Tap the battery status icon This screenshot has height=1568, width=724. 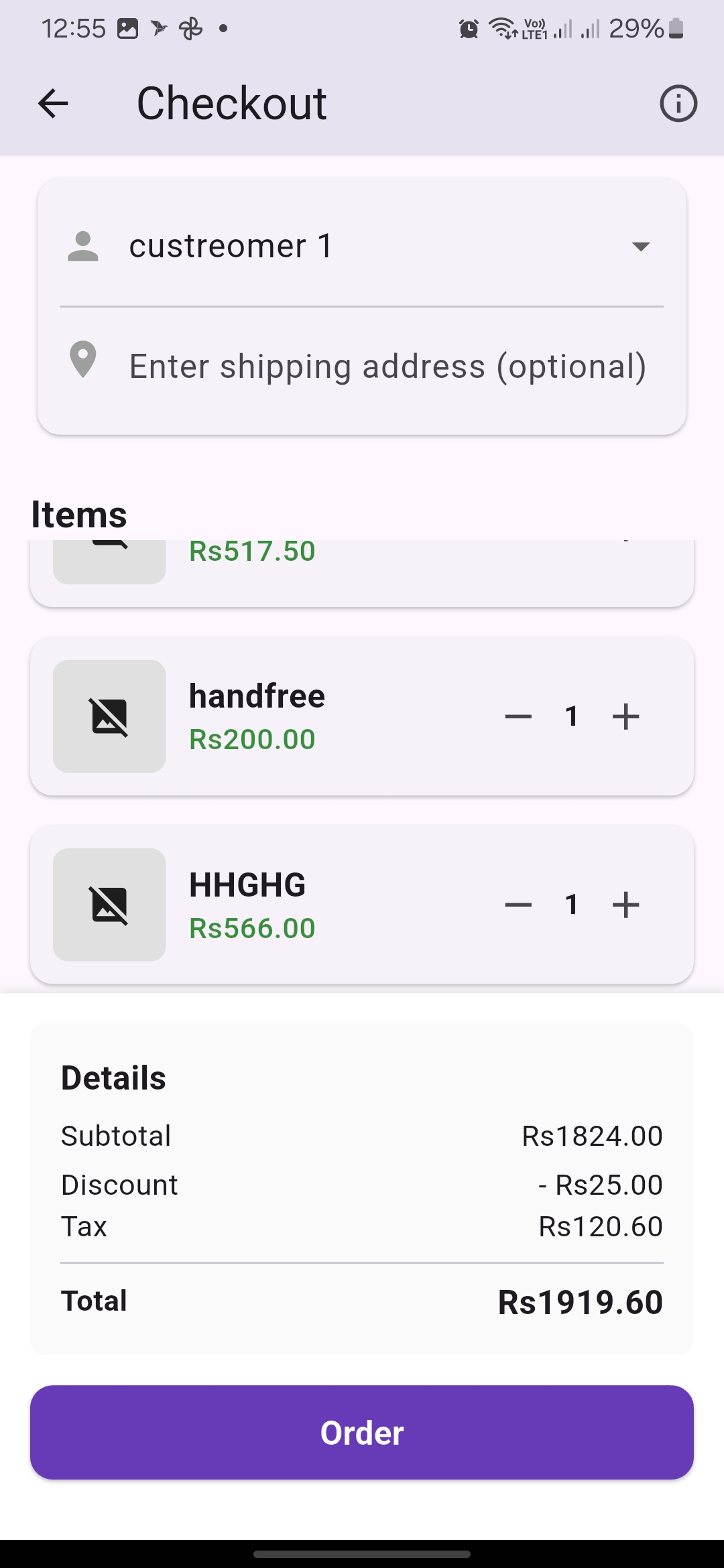pos(676,29)
